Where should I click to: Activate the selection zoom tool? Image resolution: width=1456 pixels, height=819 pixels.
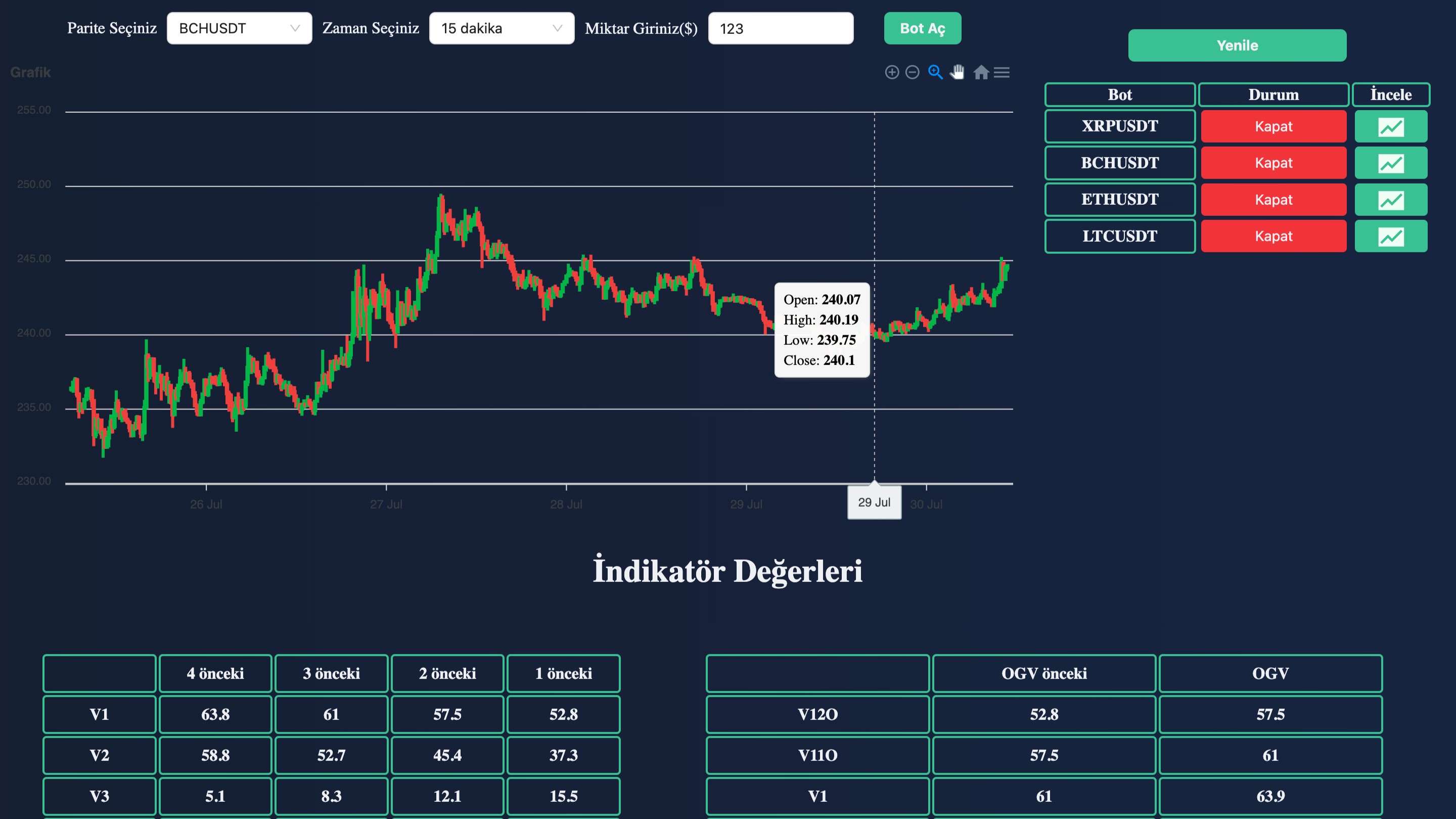[x=935, y=72]
